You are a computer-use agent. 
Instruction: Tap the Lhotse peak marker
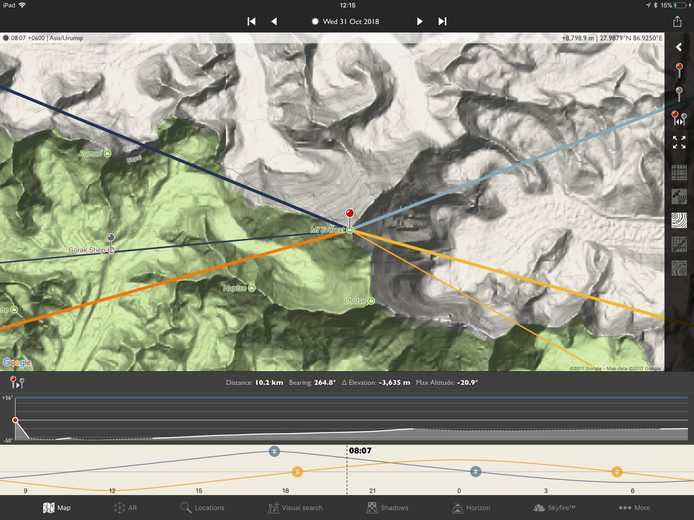pyautogui.click(x=371, y=301)
